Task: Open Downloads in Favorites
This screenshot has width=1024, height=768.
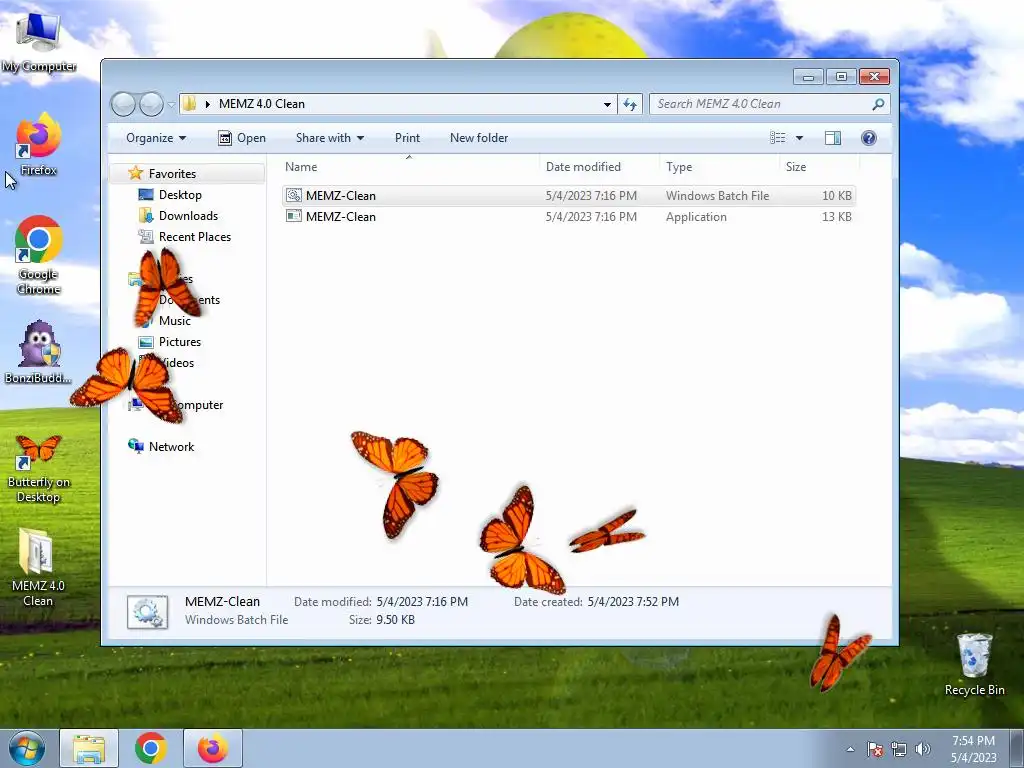Action: click(188, 216)
